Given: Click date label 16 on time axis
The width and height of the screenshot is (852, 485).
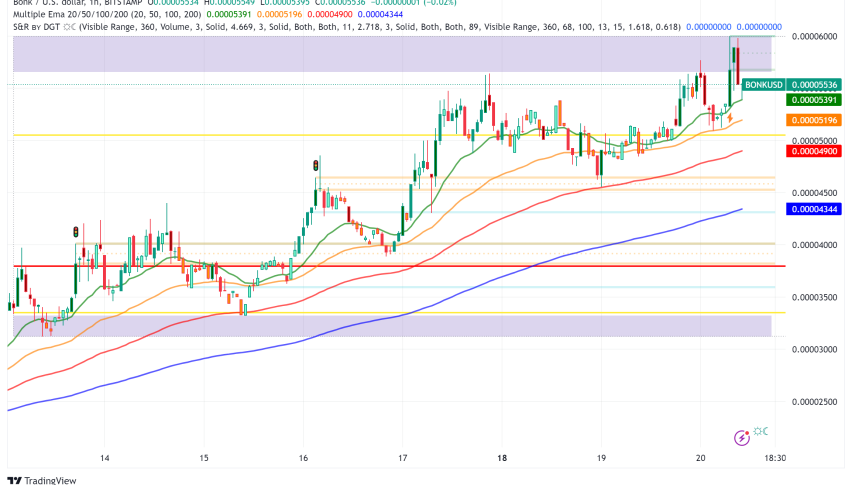Looking at the screenshot, I should [x=303, y=458].
